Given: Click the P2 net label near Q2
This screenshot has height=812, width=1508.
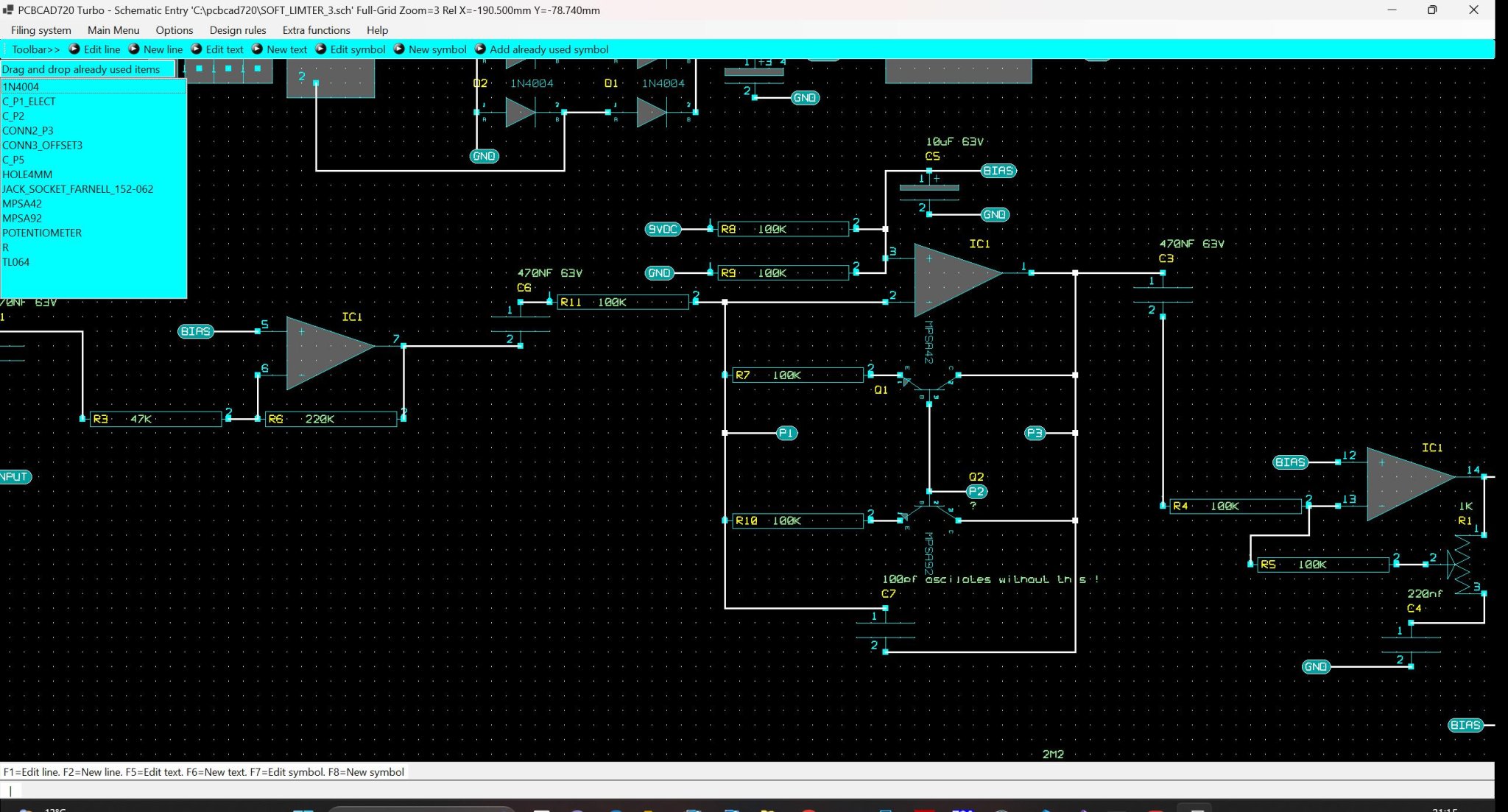Looking at the screenshot, I should [x=976, y=492].
